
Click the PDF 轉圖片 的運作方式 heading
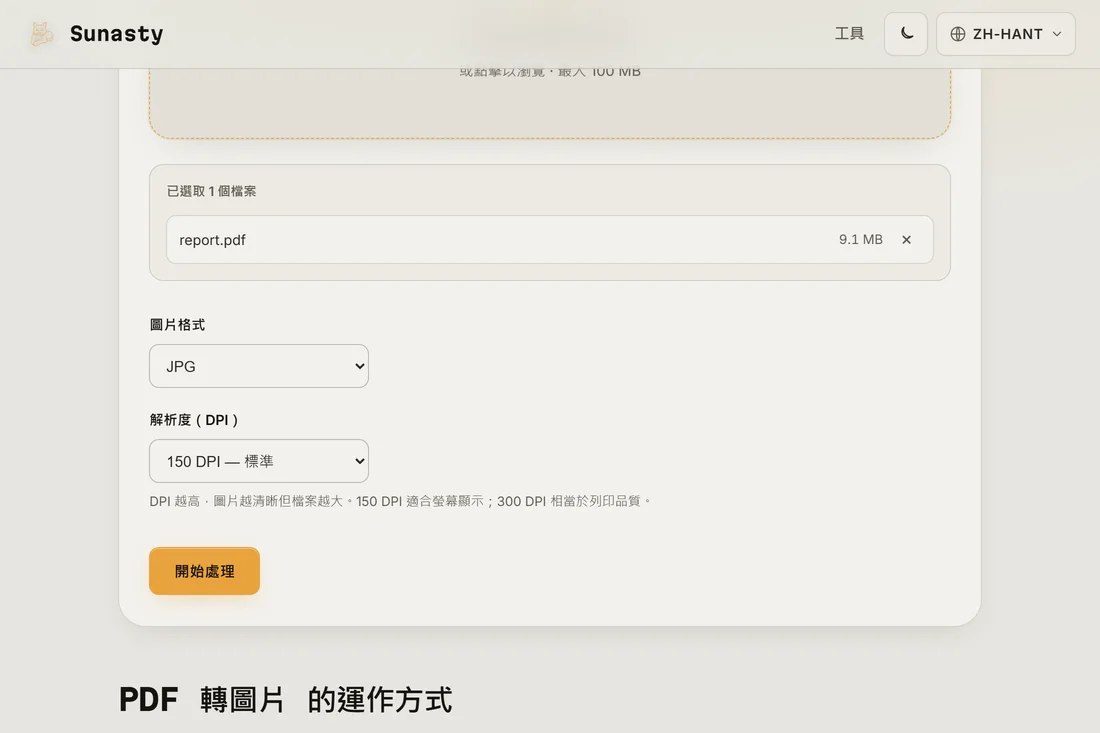286,699
